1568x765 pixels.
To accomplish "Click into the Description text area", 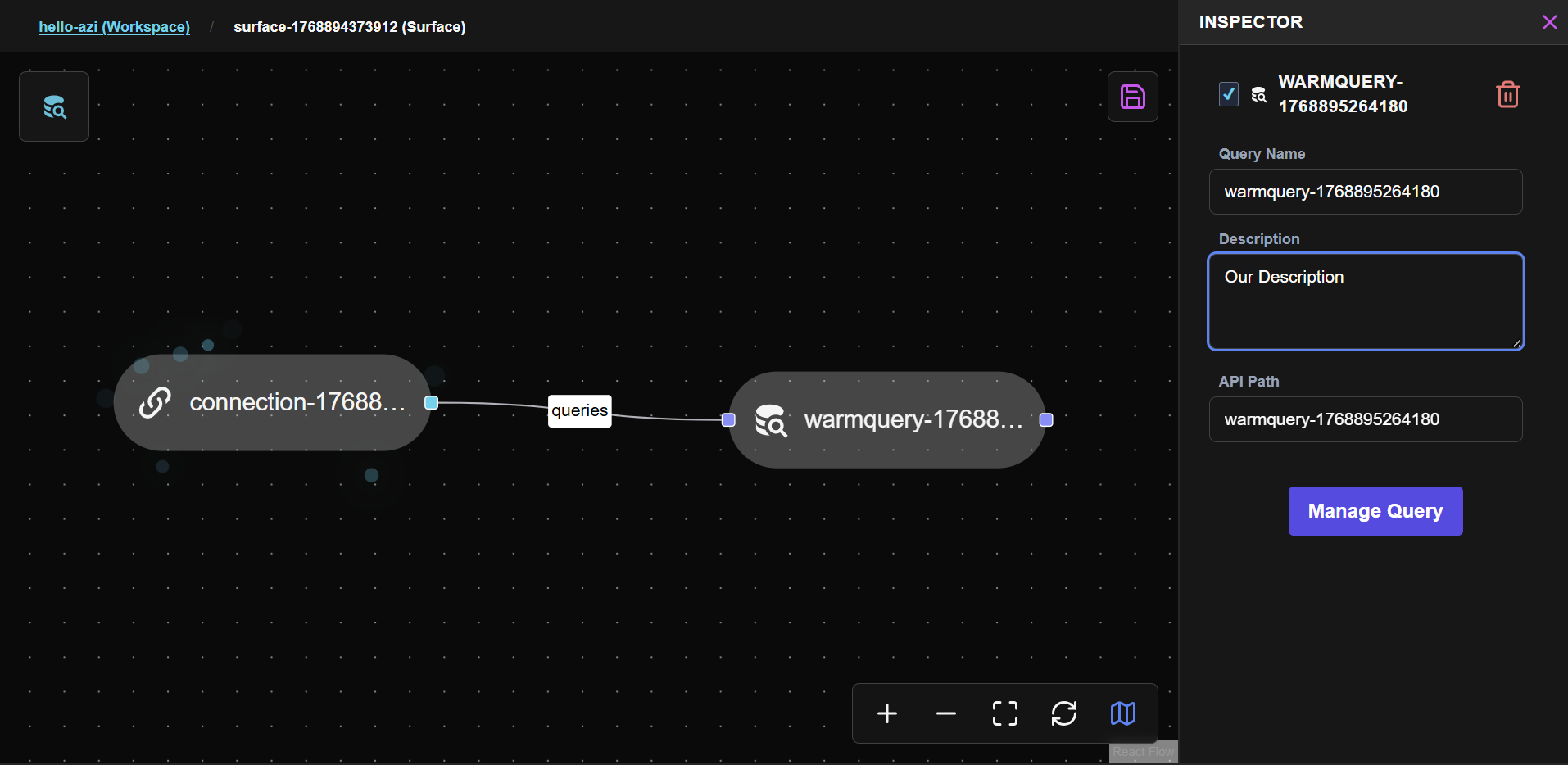I will (1365, 301).
